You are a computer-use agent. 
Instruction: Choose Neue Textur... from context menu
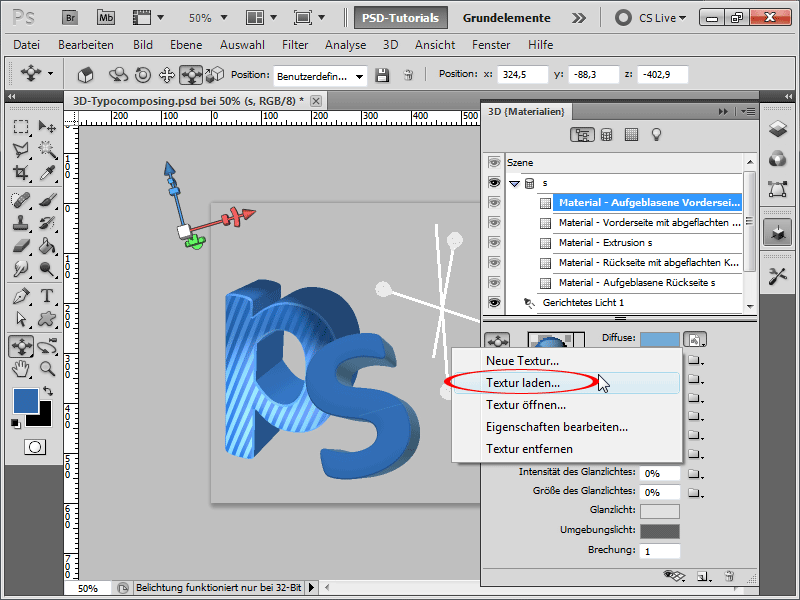(566, 361)
